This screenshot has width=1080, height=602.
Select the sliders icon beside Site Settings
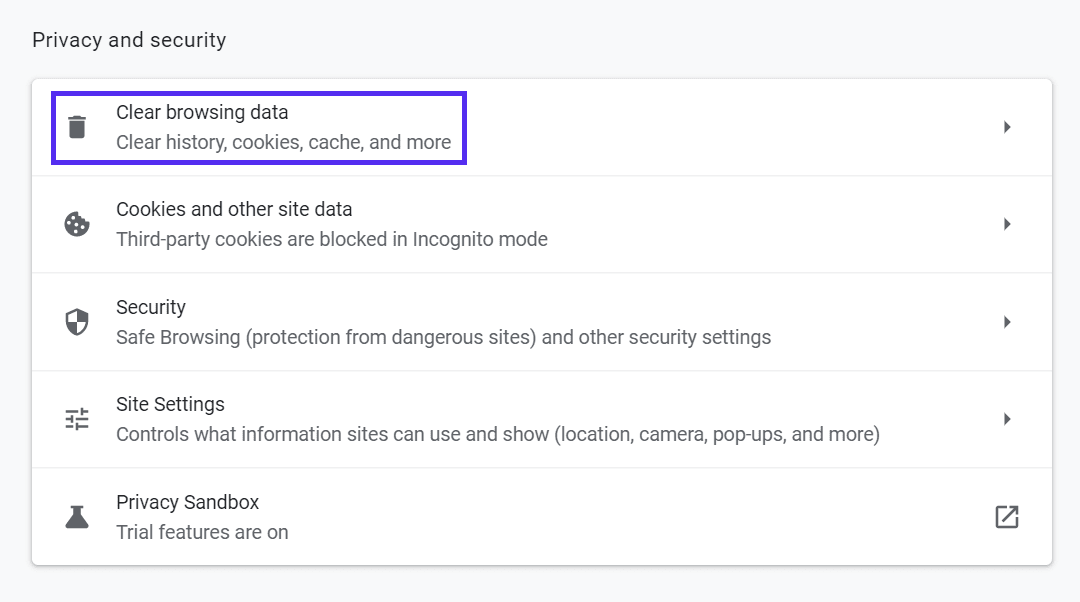click(77, 418)
